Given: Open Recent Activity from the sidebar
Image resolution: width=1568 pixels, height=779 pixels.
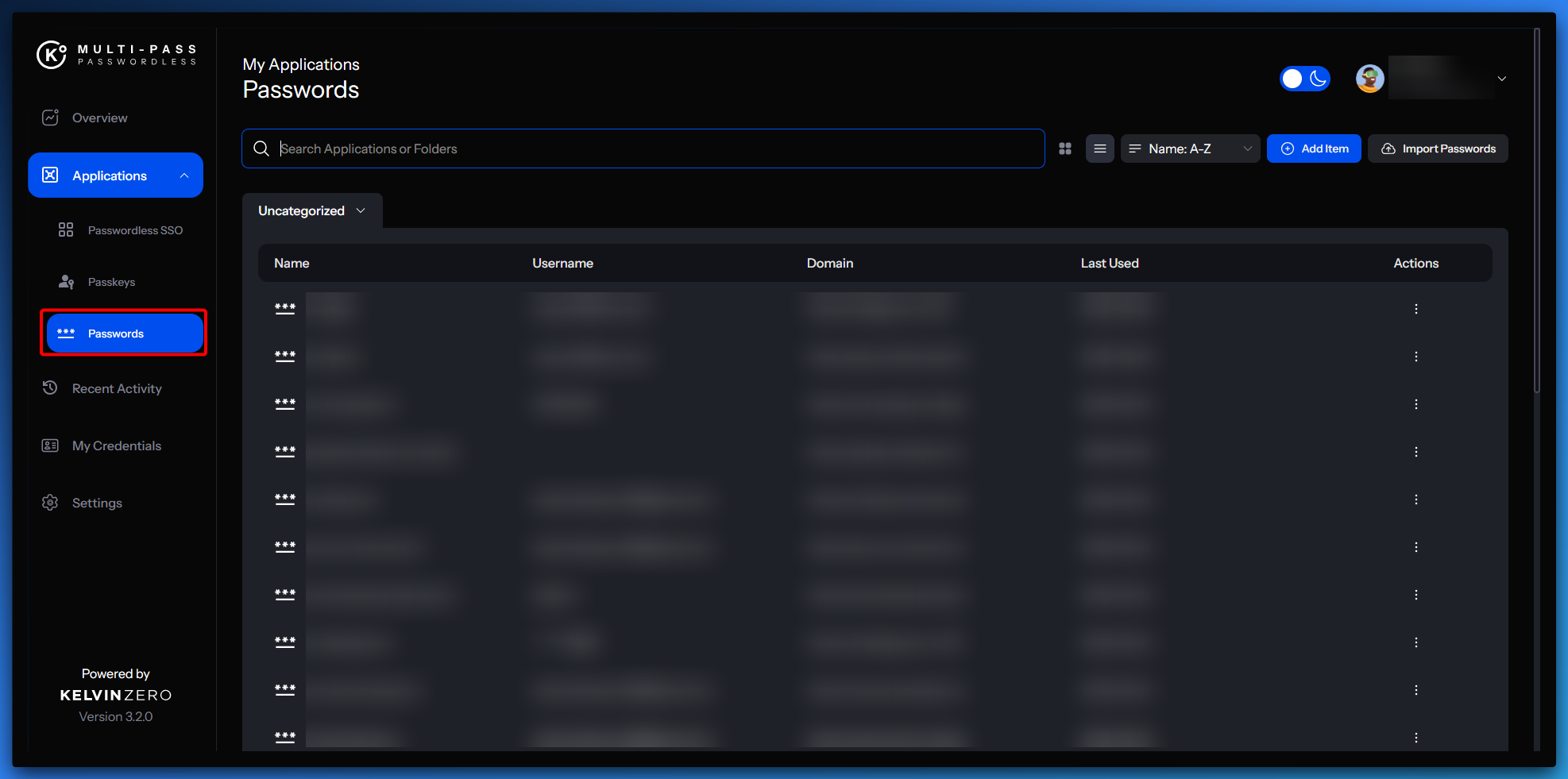Looking at the screenshot, I should [x=116, y=388].
